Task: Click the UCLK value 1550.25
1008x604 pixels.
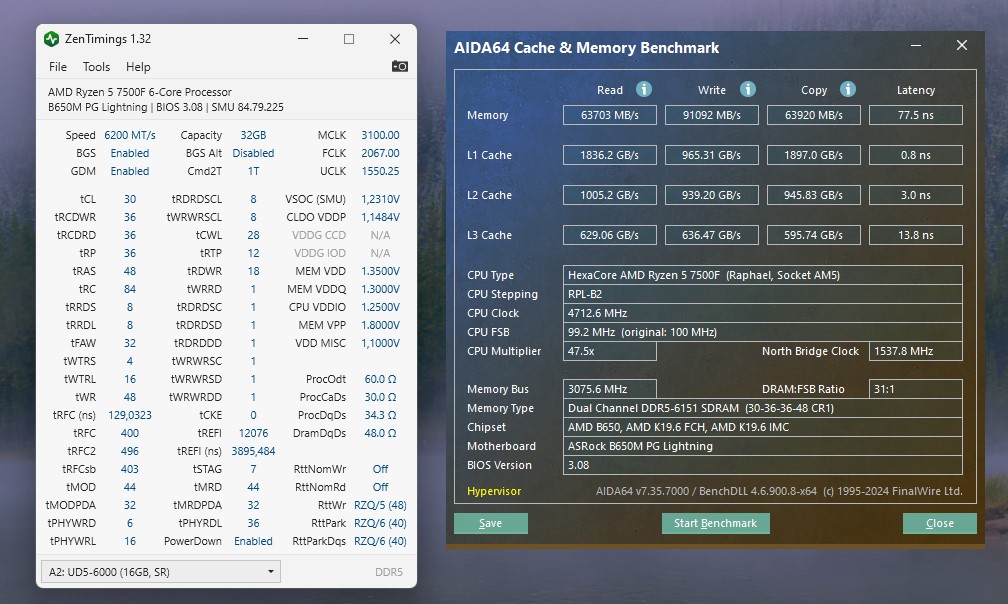Action: click(380, 171)
